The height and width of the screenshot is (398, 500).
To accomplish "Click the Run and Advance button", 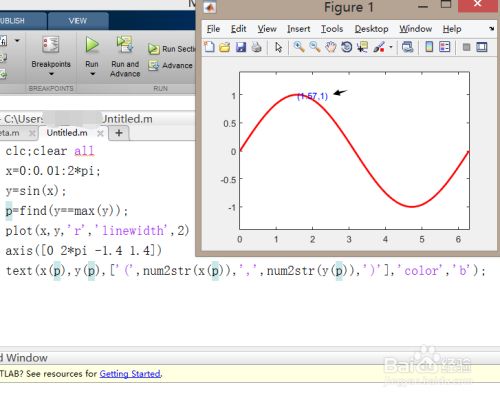I will (125, 56).
